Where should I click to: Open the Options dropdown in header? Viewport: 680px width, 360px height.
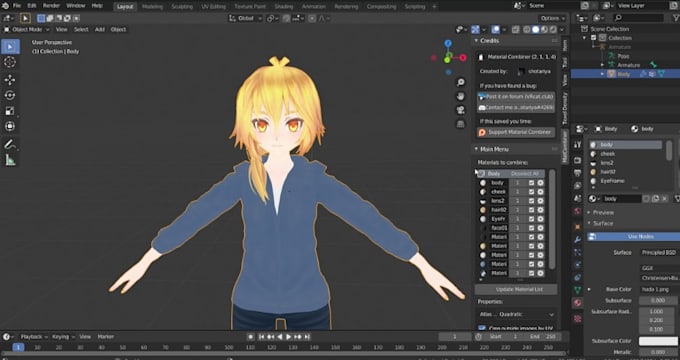point(552,18)
